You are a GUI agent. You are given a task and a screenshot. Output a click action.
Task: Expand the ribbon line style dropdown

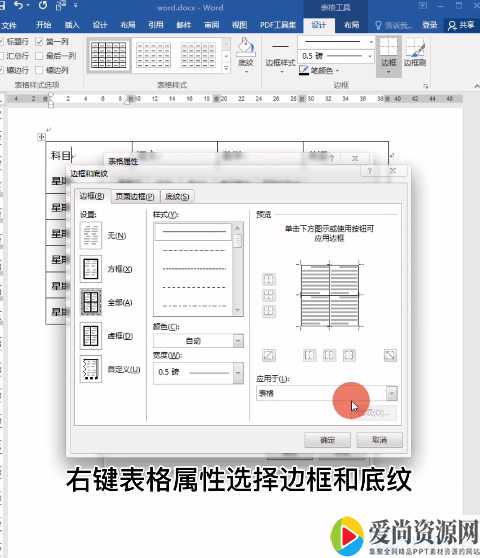(x=371, y=42)
